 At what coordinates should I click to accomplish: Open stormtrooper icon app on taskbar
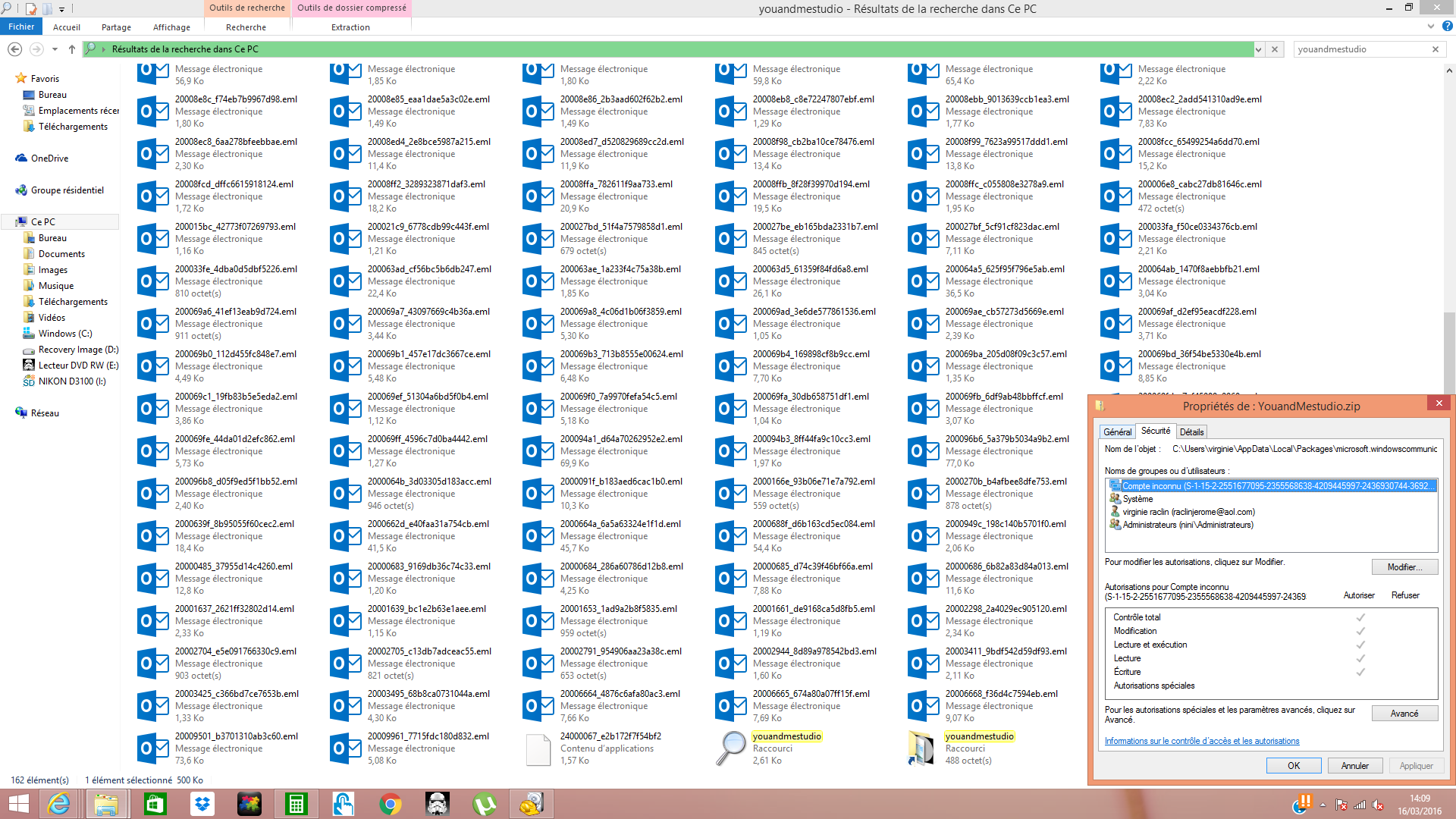pos(438,804)
